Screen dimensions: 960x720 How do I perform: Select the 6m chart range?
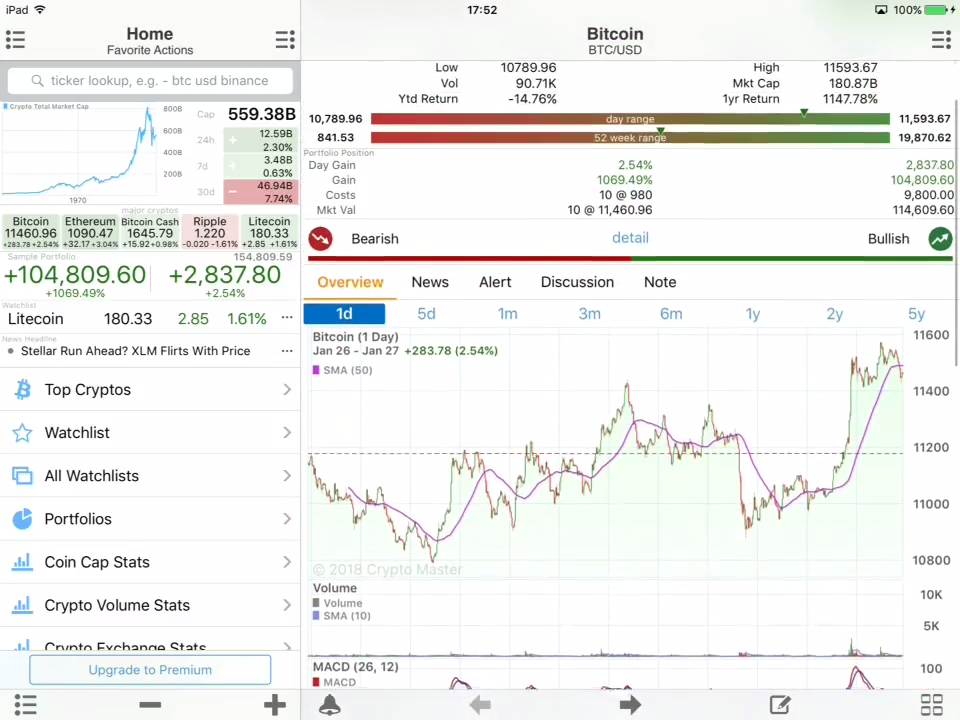671,314
